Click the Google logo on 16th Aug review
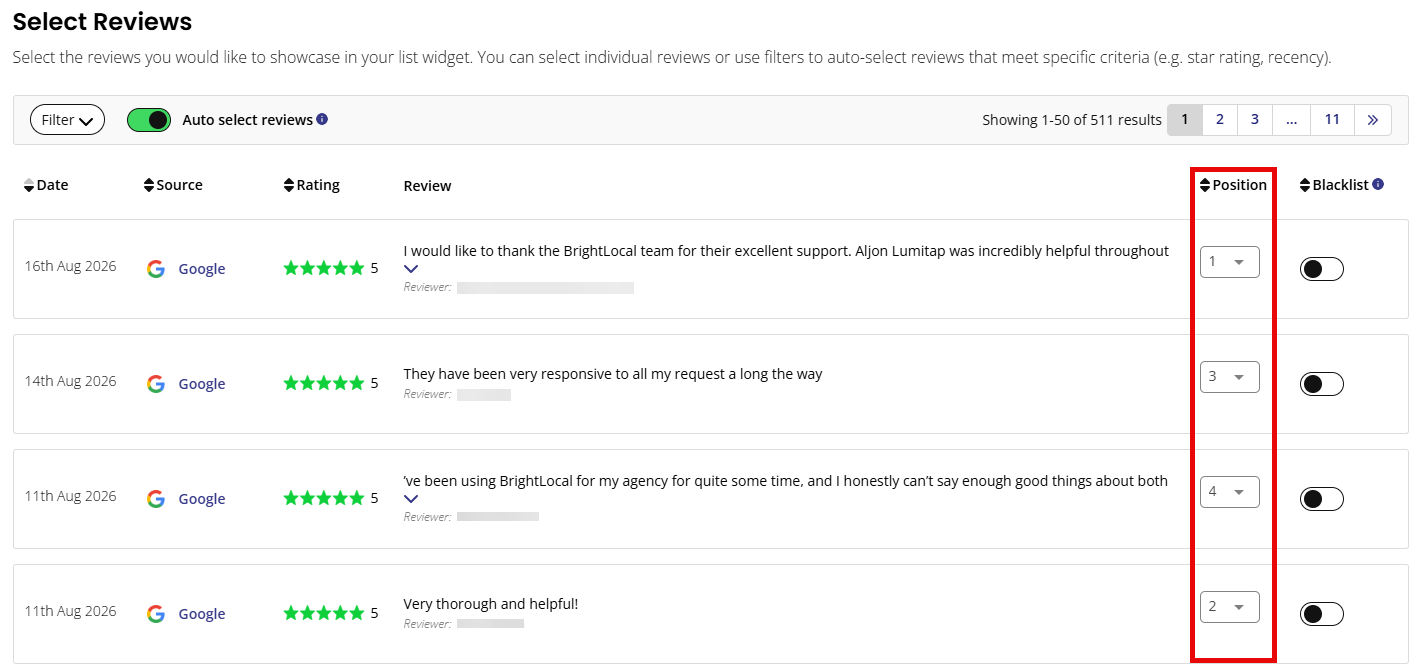This screenshot has width=1412, height=669. (x=156, y=268)
